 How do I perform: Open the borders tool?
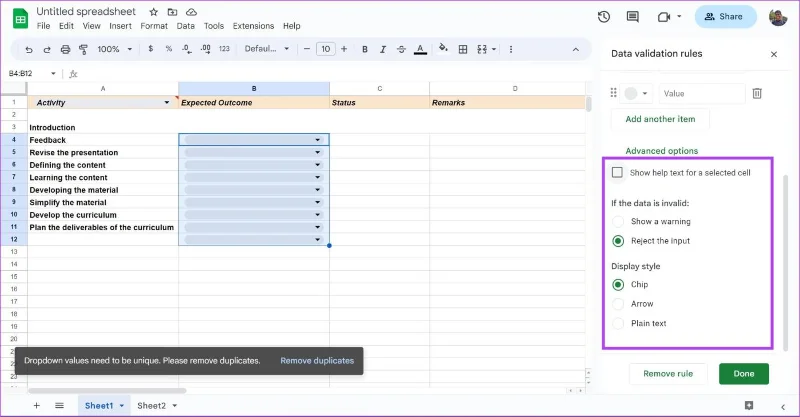pos(463,49)
